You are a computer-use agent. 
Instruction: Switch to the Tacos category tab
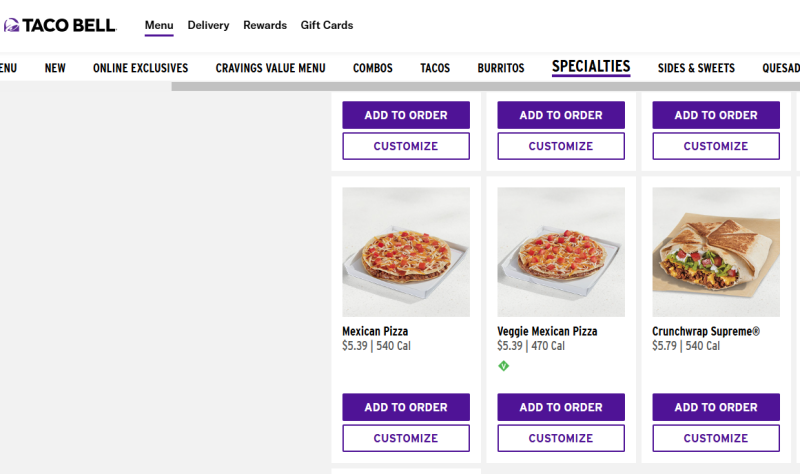(x=435, y=68)
